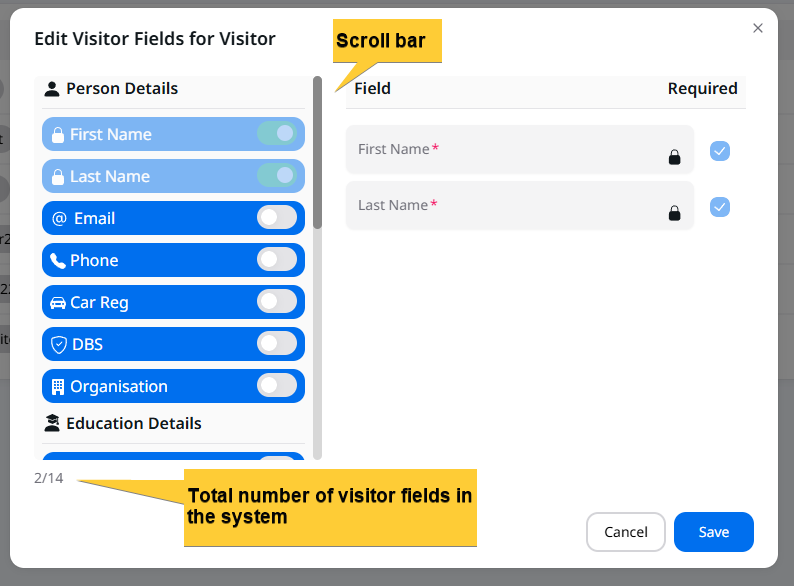Click the Education Details graduate icon
The height and width of the screenshot is (586, 794).
[x=52, y=424]
